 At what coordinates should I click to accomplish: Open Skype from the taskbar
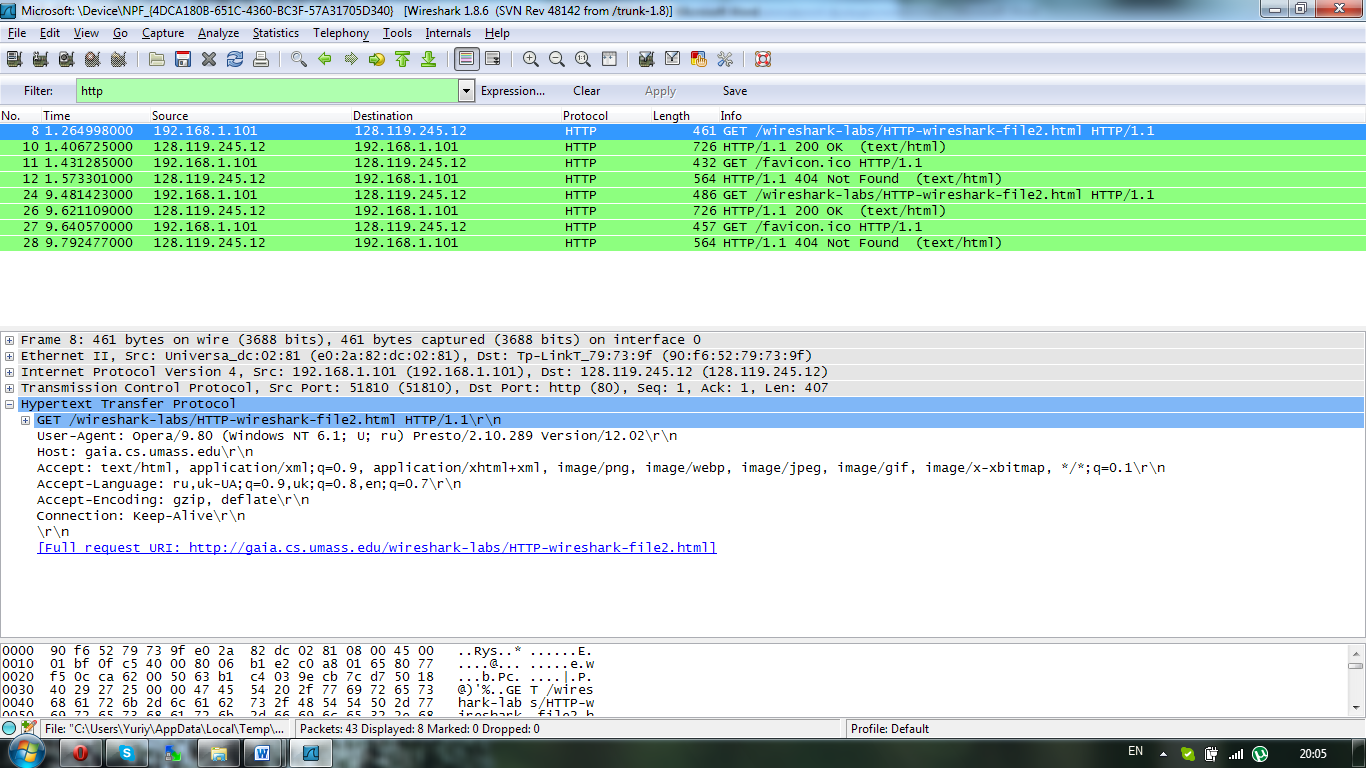click(128, 754)
